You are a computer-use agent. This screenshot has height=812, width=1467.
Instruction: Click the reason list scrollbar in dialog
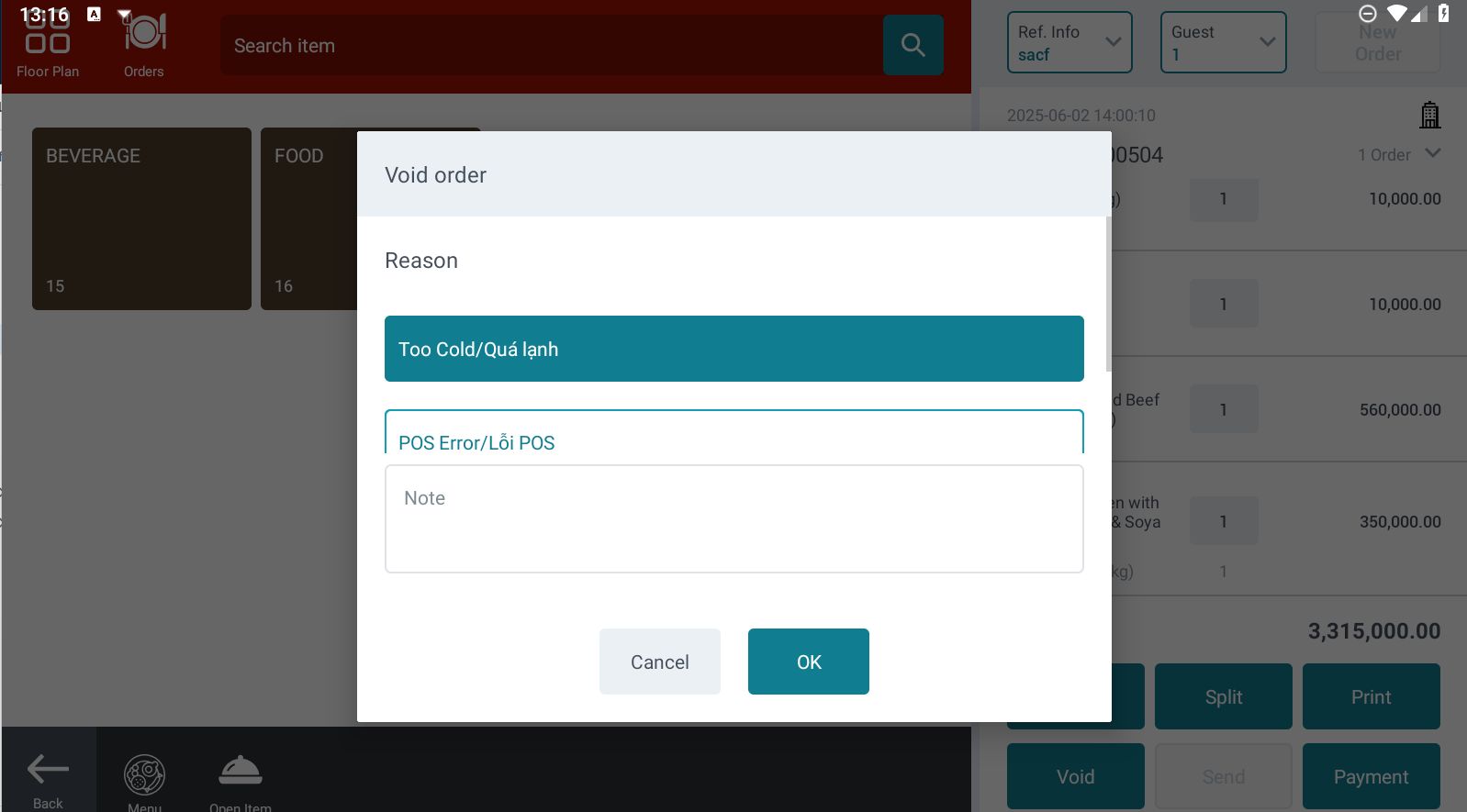point(1109,294)
